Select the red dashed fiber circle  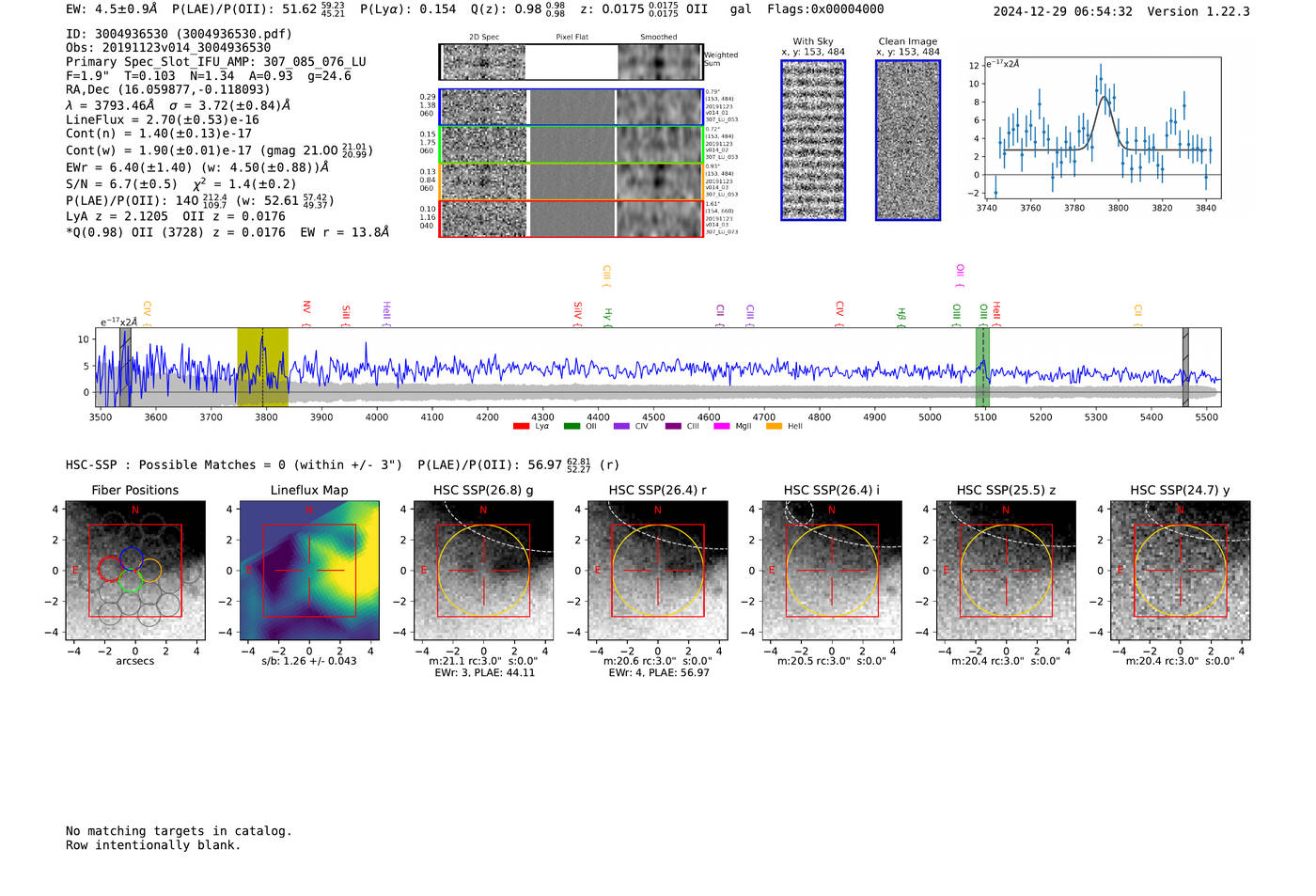click(x=110, y=569)
